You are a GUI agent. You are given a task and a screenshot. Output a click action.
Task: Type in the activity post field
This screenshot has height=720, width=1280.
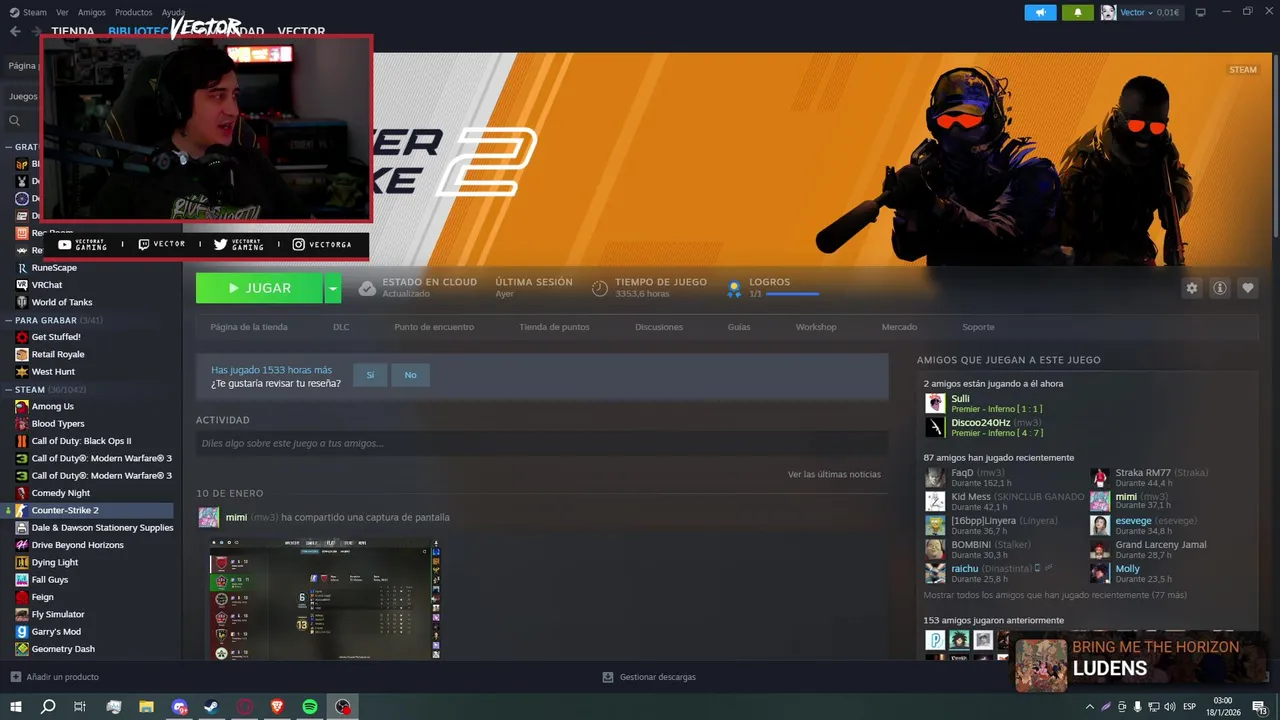(542, 443)
